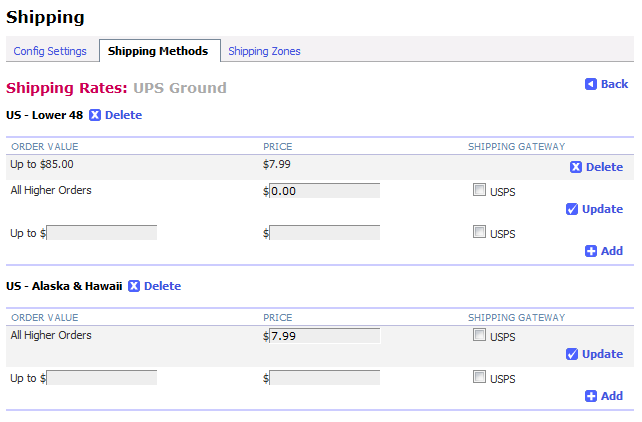Check USPS for Alaska & Hawaii All Higher Orders

pyautogui.click(x=479, y=335)
